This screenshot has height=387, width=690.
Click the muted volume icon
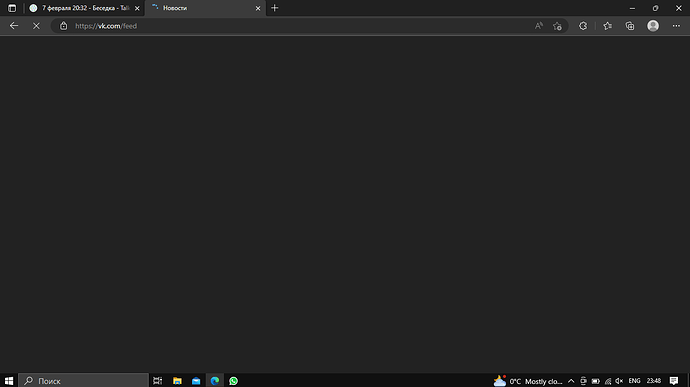[619, 381]
